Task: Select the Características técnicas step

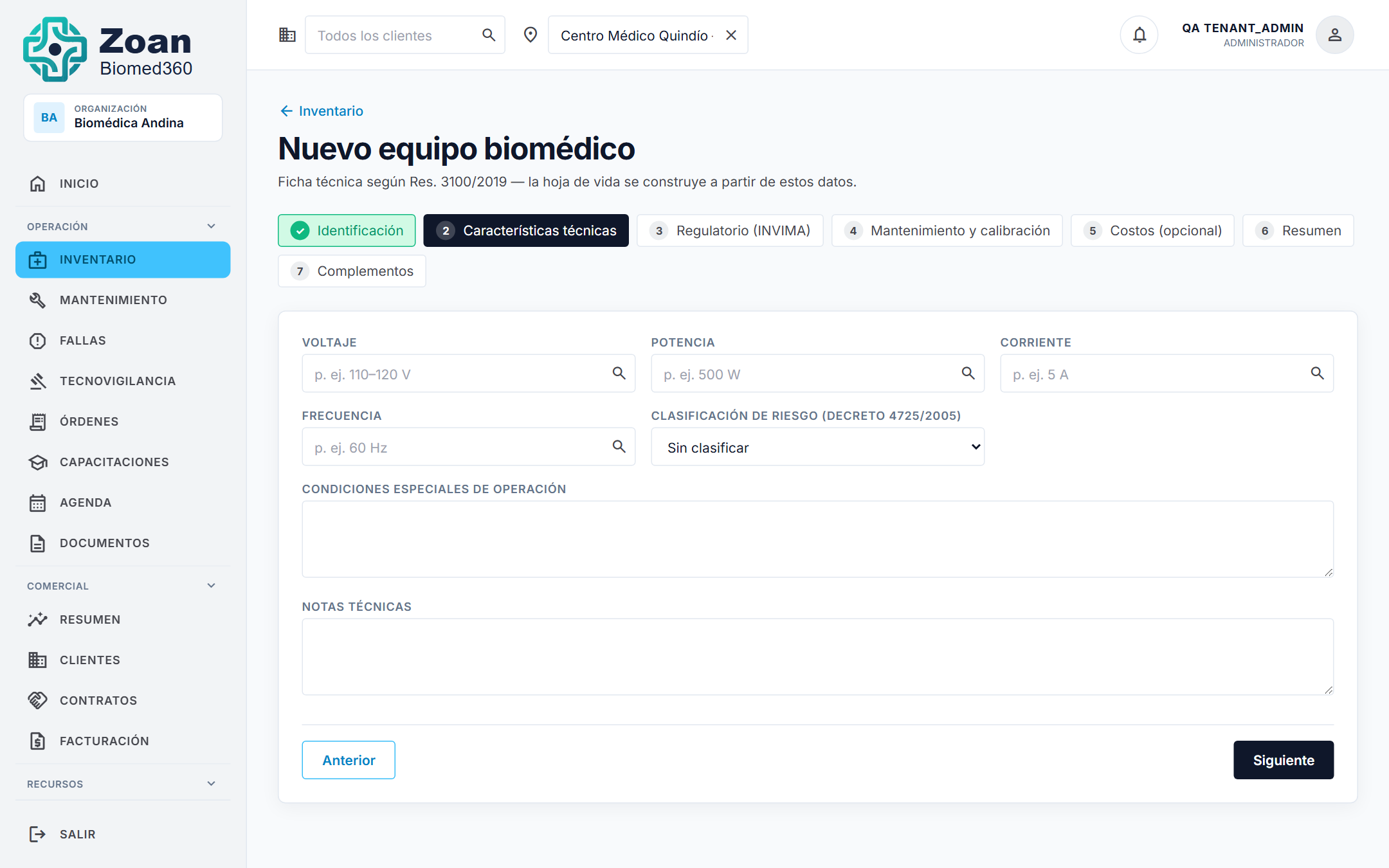Action: (x=526, y=230)
